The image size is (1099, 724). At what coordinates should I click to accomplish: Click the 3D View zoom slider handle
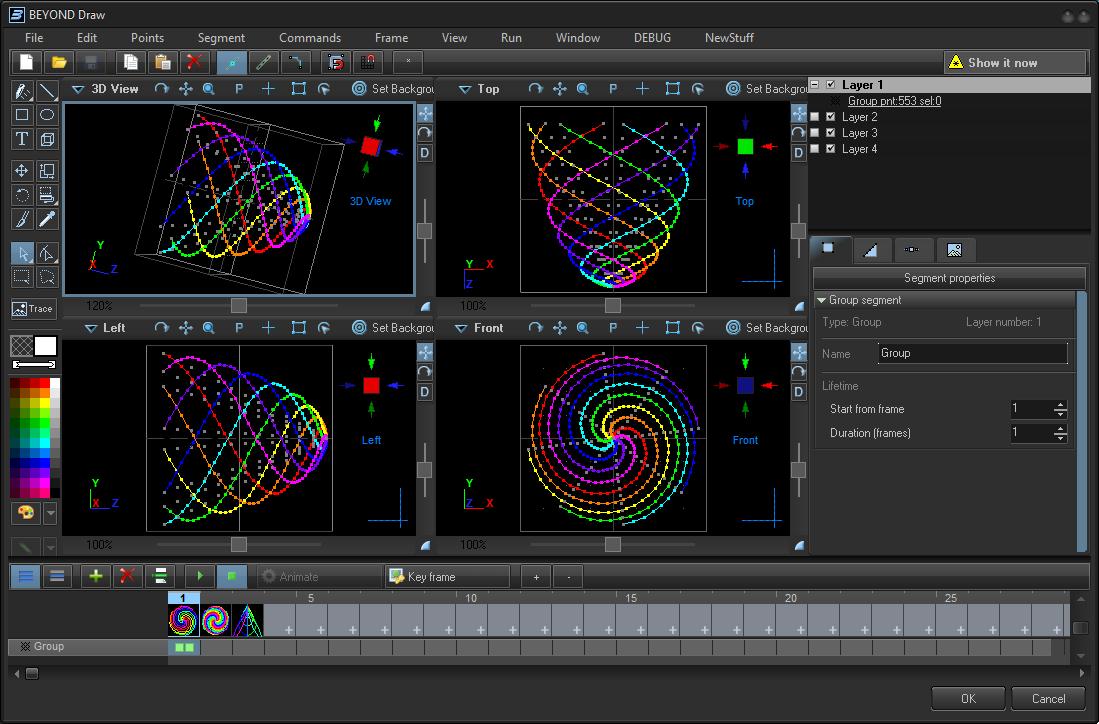[239, 305]
